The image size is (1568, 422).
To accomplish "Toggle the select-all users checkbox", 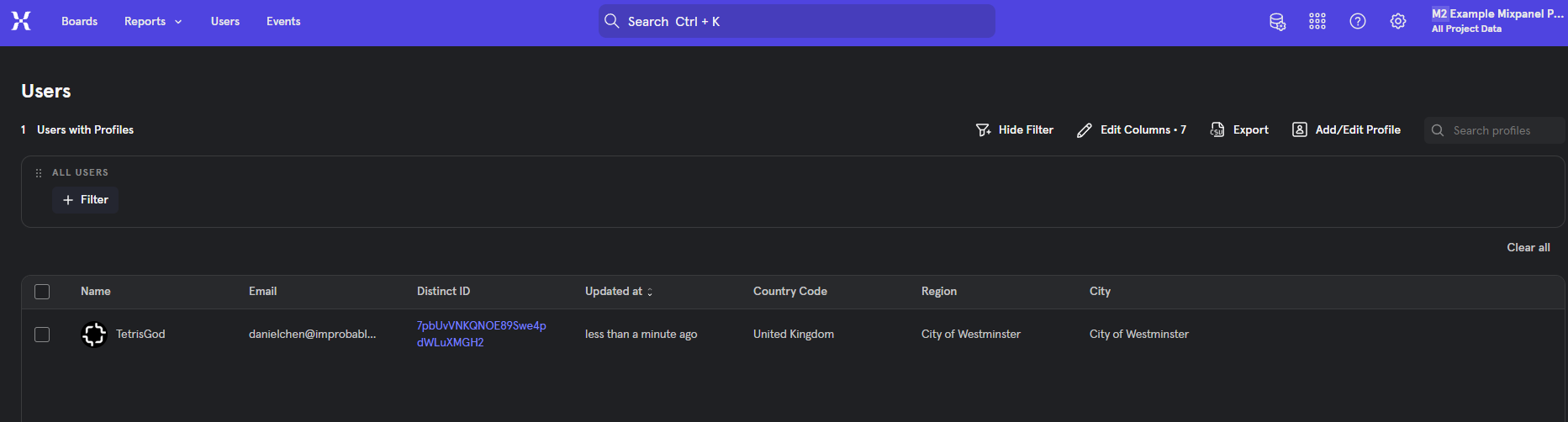I will click(x=42, y=292).
